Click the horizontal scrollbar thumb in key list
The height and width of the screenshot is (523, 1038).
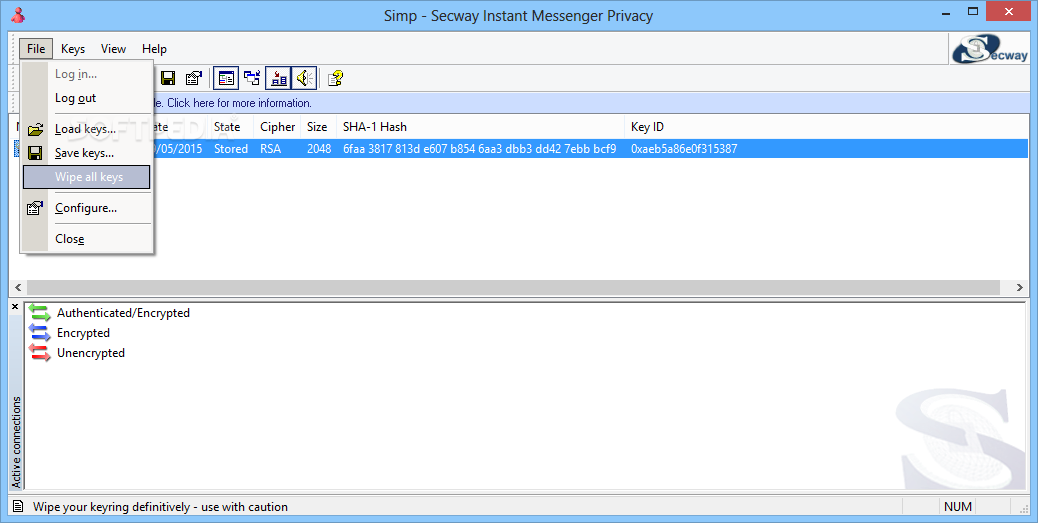513,287
